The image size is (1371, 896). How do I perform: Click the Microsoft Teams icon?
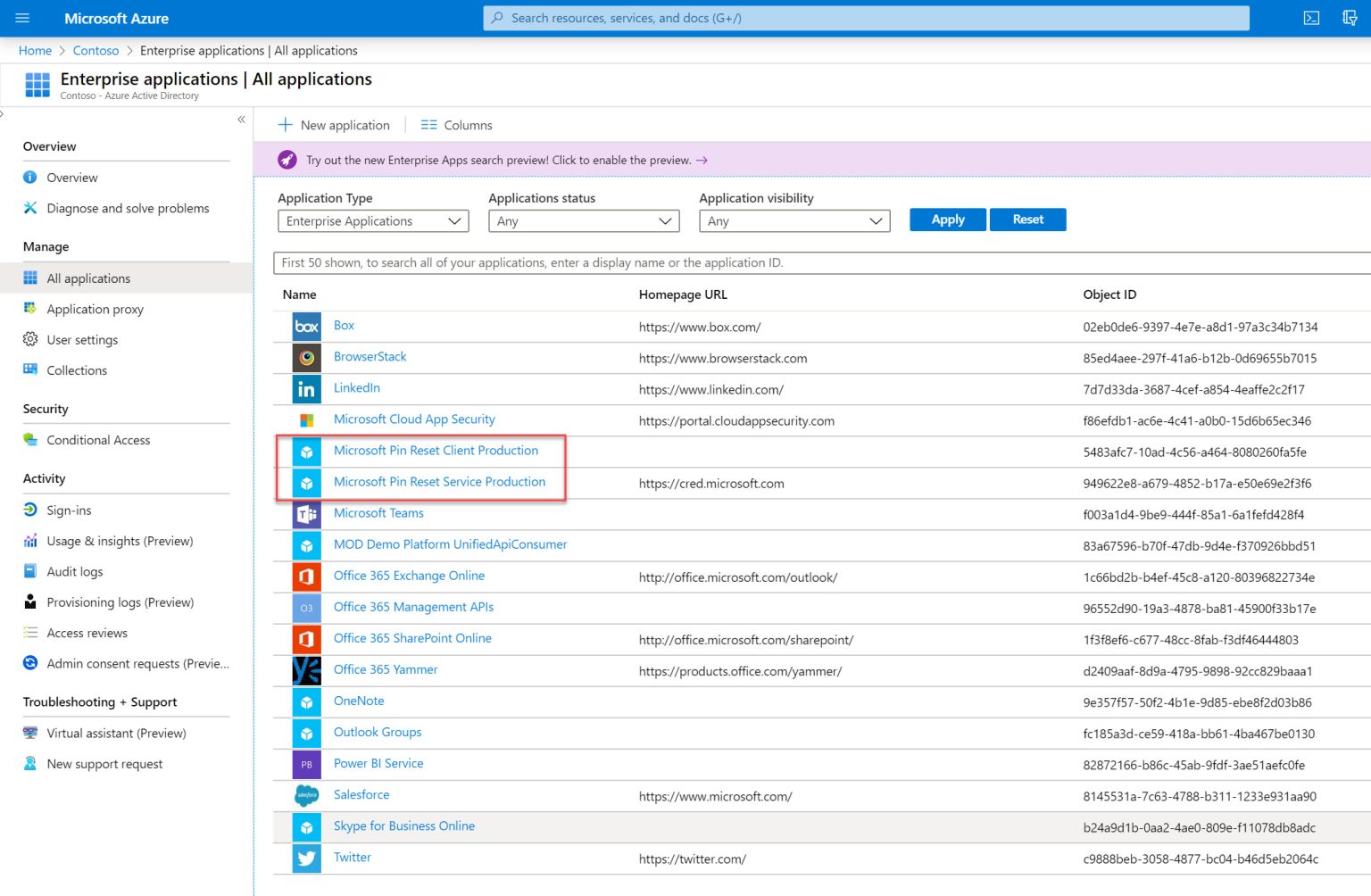306,514
